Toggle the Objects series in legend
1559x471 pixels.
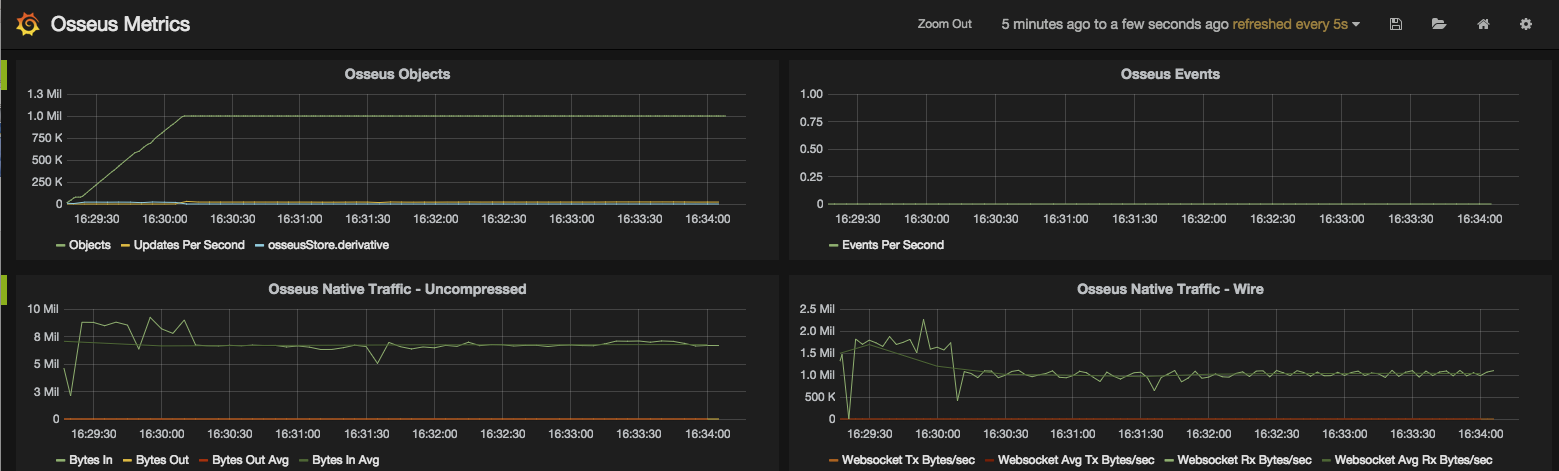(x=90, y=245)
